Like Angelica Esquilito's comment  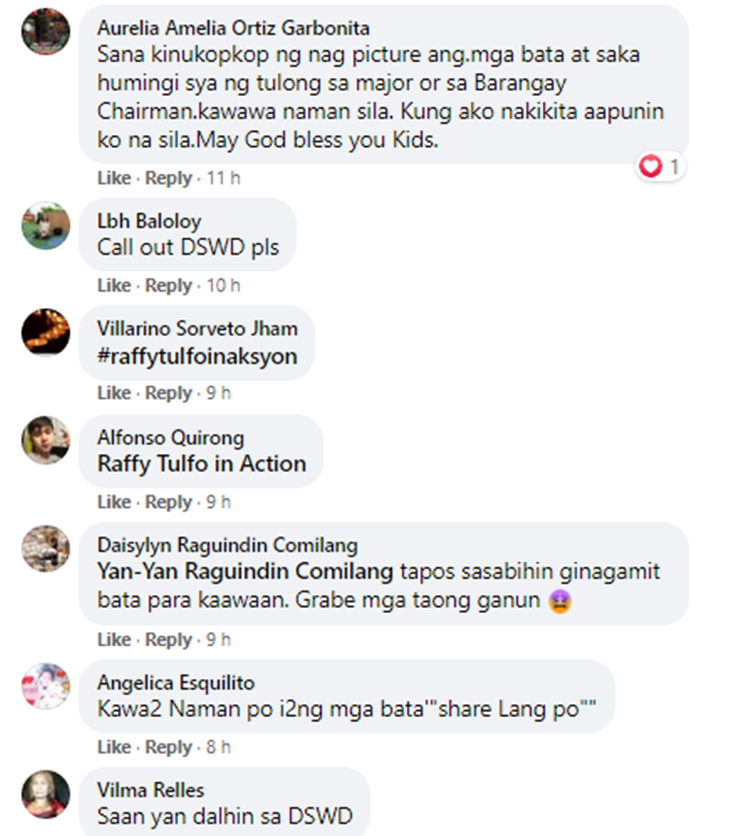pos(114,747)
